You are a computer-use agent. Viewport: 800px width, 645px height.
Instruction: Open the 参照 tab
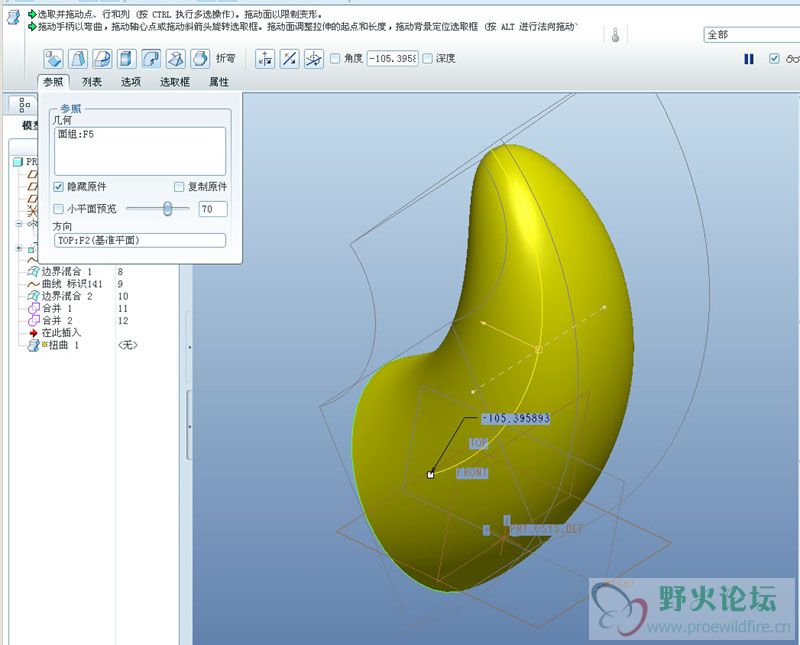53,82
